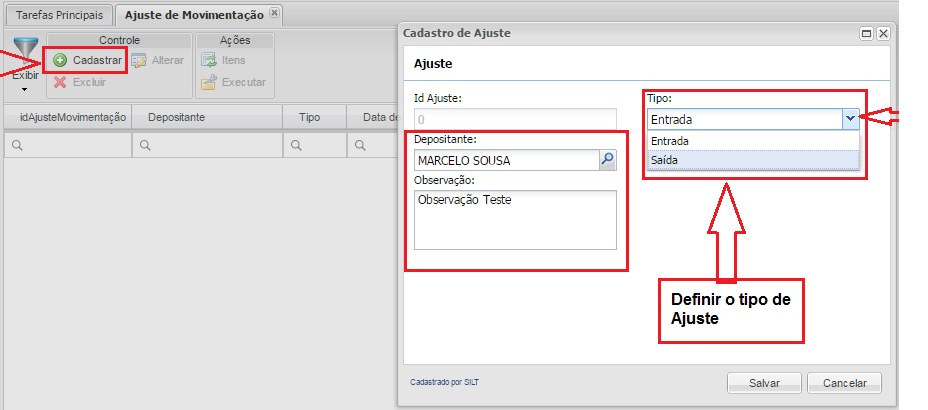Select the Ajuste de Movimentação tab

[x=194, y=15]
